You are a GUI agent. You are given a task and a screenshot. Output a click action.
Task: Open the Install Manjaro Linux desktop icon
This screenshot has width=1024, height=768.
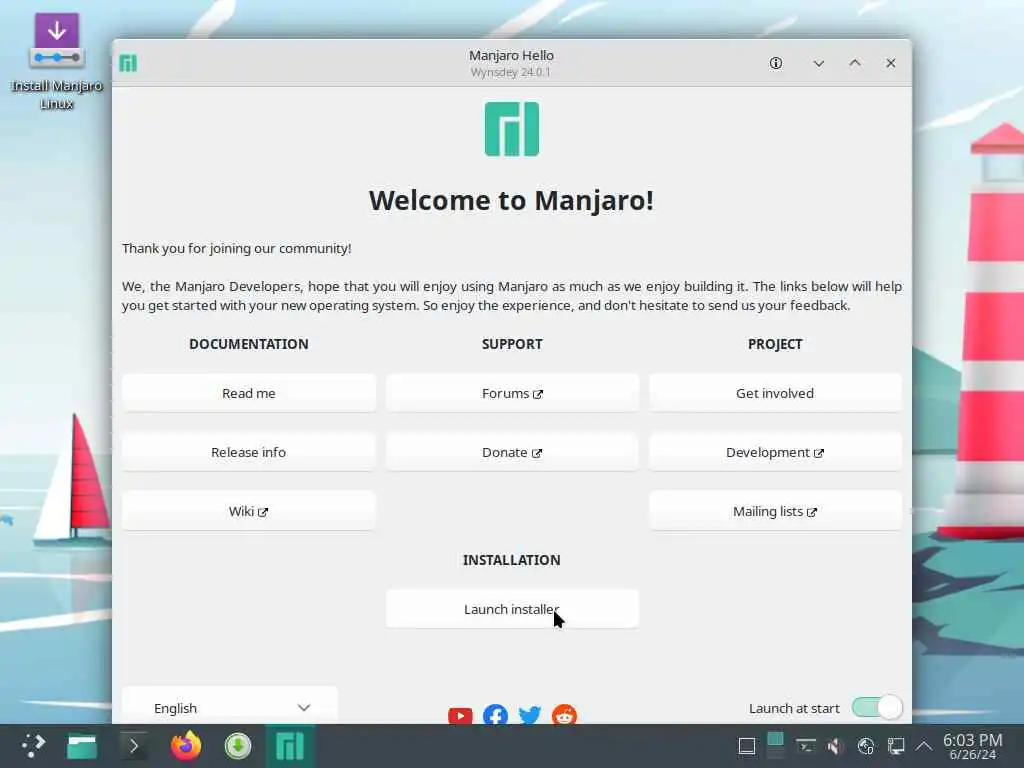[56, 60]
